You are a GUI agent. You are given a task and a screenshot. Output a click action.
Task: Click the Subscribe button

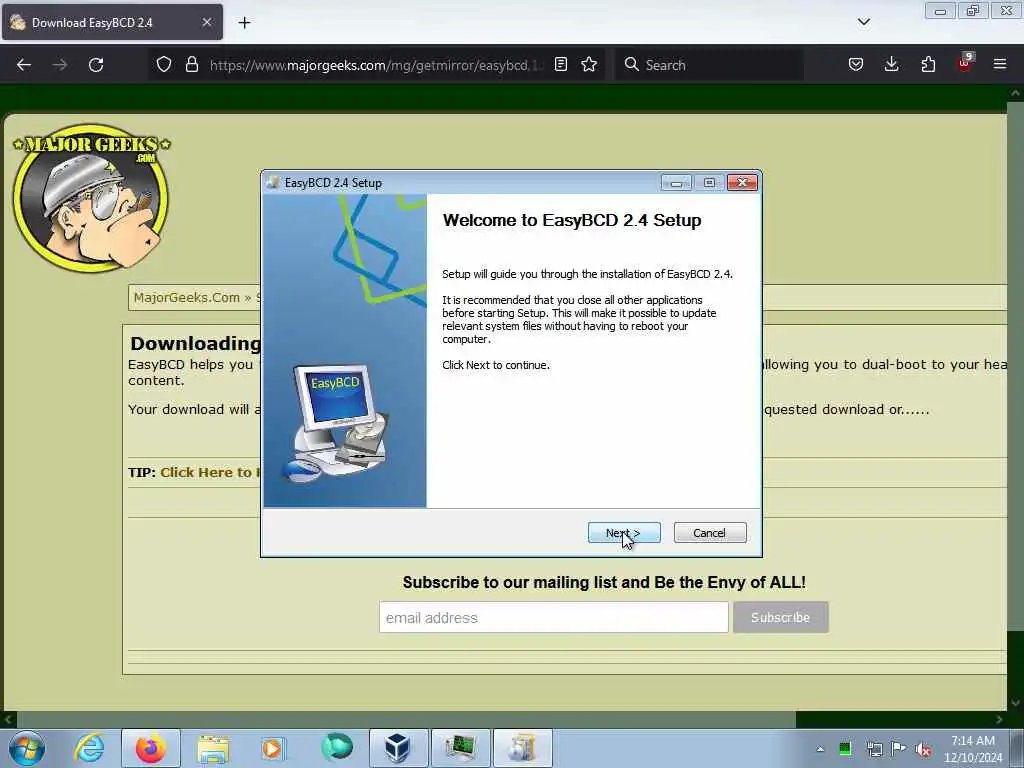coord(780,617)
